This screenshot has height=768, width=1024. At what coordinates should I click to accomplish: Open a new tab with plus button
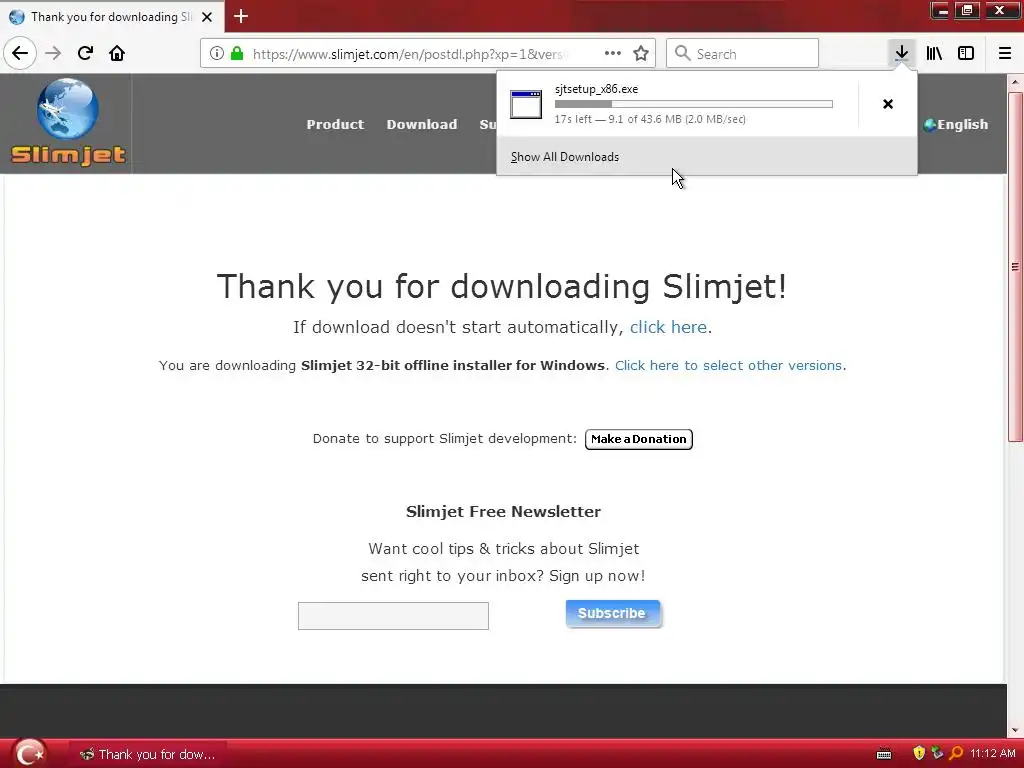click(x=241, y=16)
